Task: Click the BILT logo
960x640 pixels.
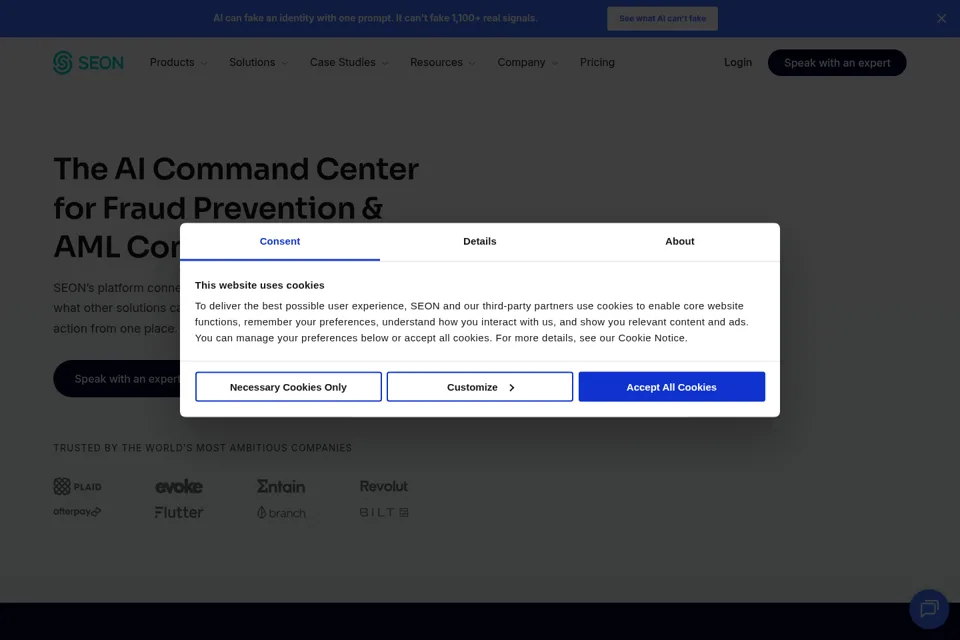Action: coord(384,512)
